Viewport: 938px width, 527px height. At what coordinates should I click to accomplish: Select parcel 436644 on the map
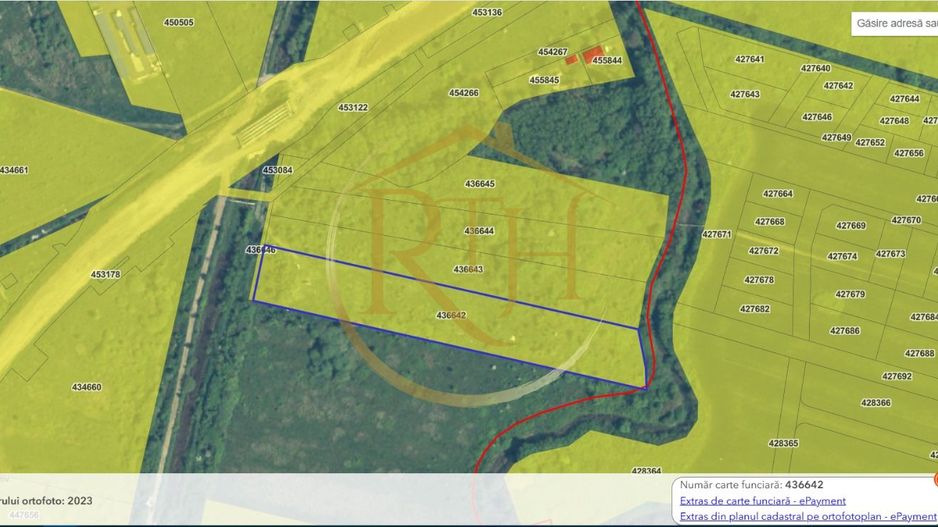point(479,231)
